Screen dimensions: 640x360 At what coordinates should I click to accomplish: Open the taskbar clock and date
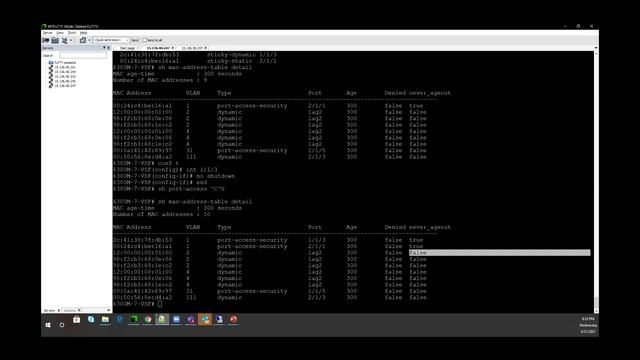point(588,325)
